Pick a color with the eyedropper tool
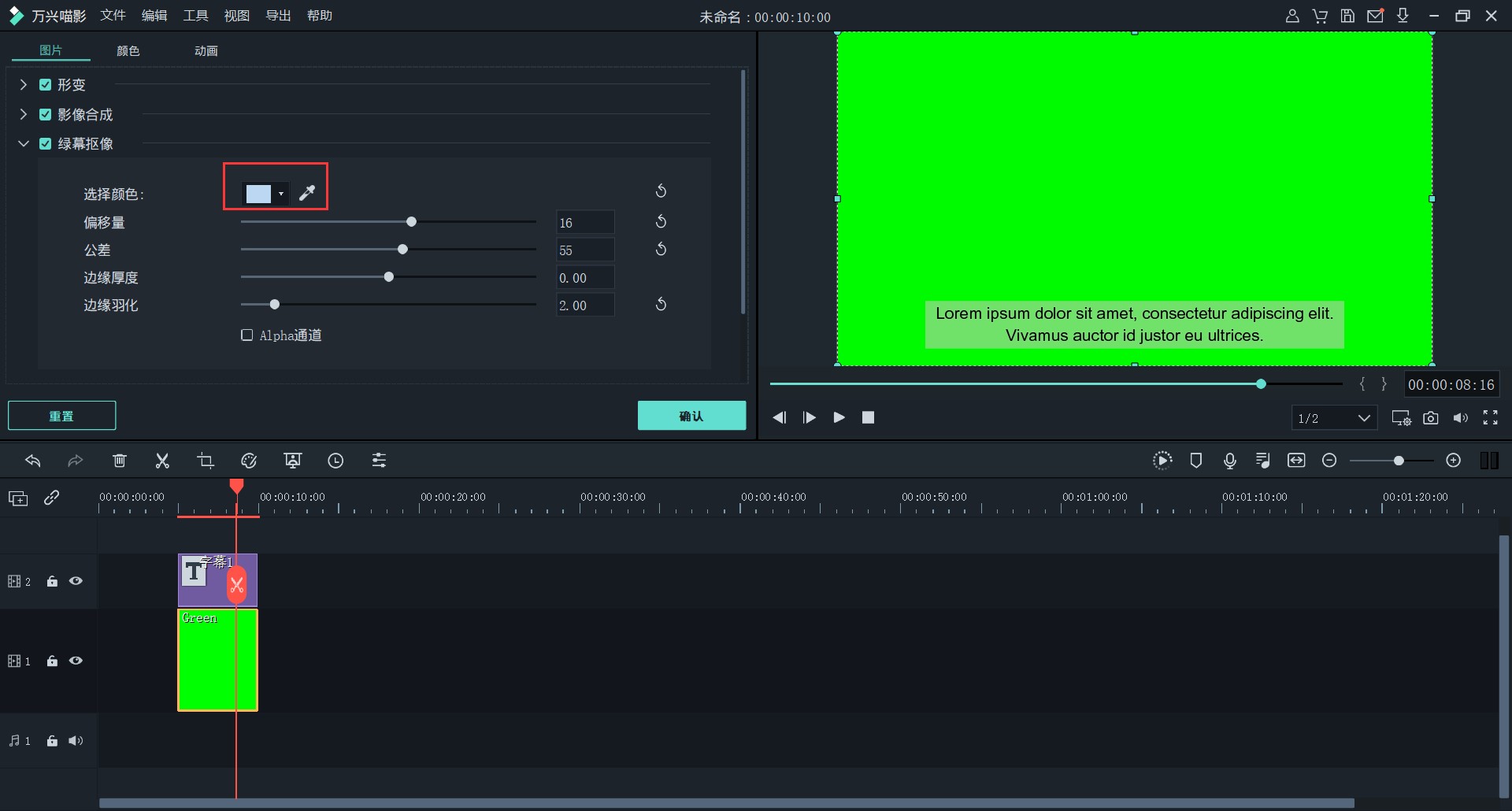This screenshot has width=1512, height=811. 307,193
